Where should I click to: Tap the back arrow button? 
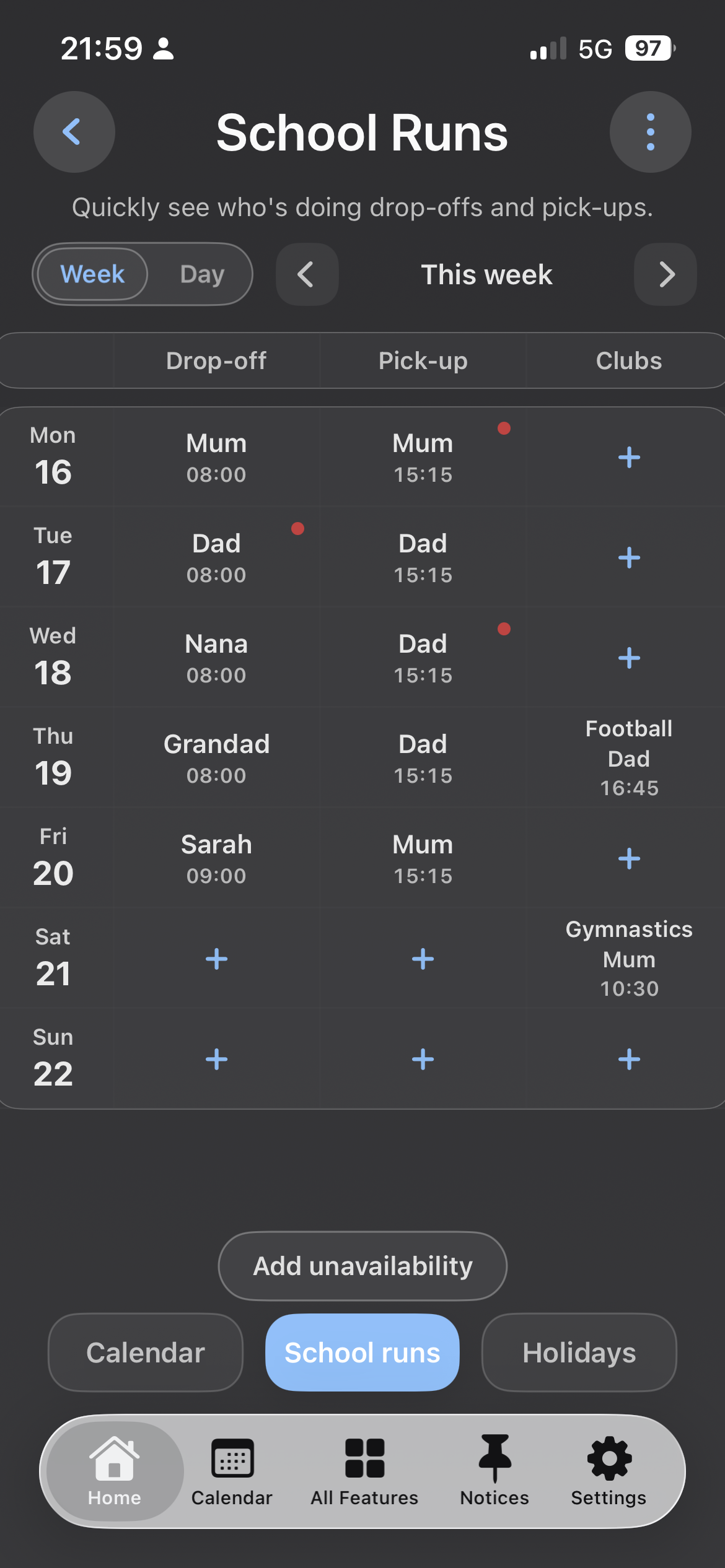[x=74, y=132]
